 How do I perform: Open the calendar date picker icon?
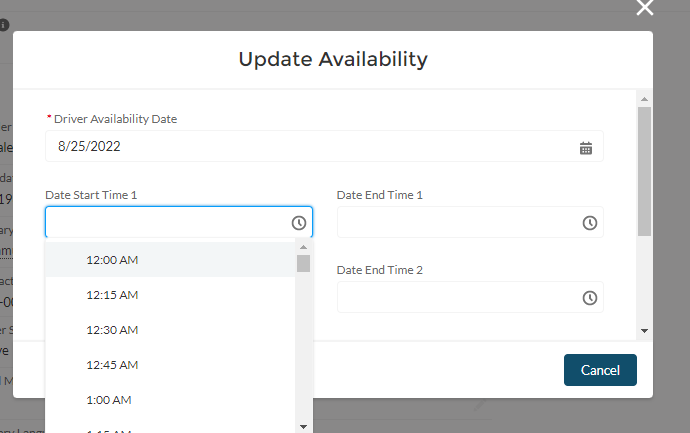(586, 147)
